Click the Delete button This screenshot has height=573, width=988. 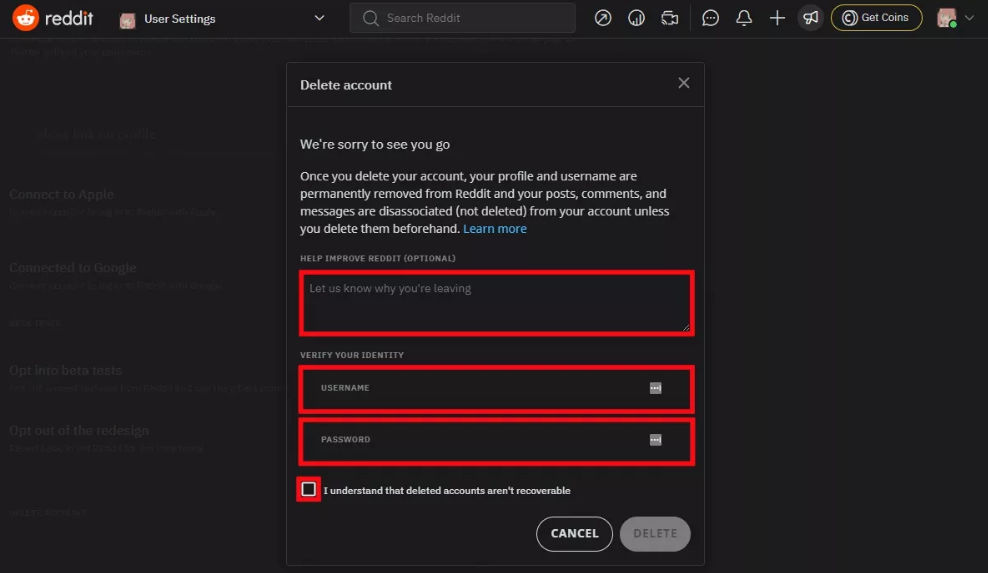click(655, 534)
